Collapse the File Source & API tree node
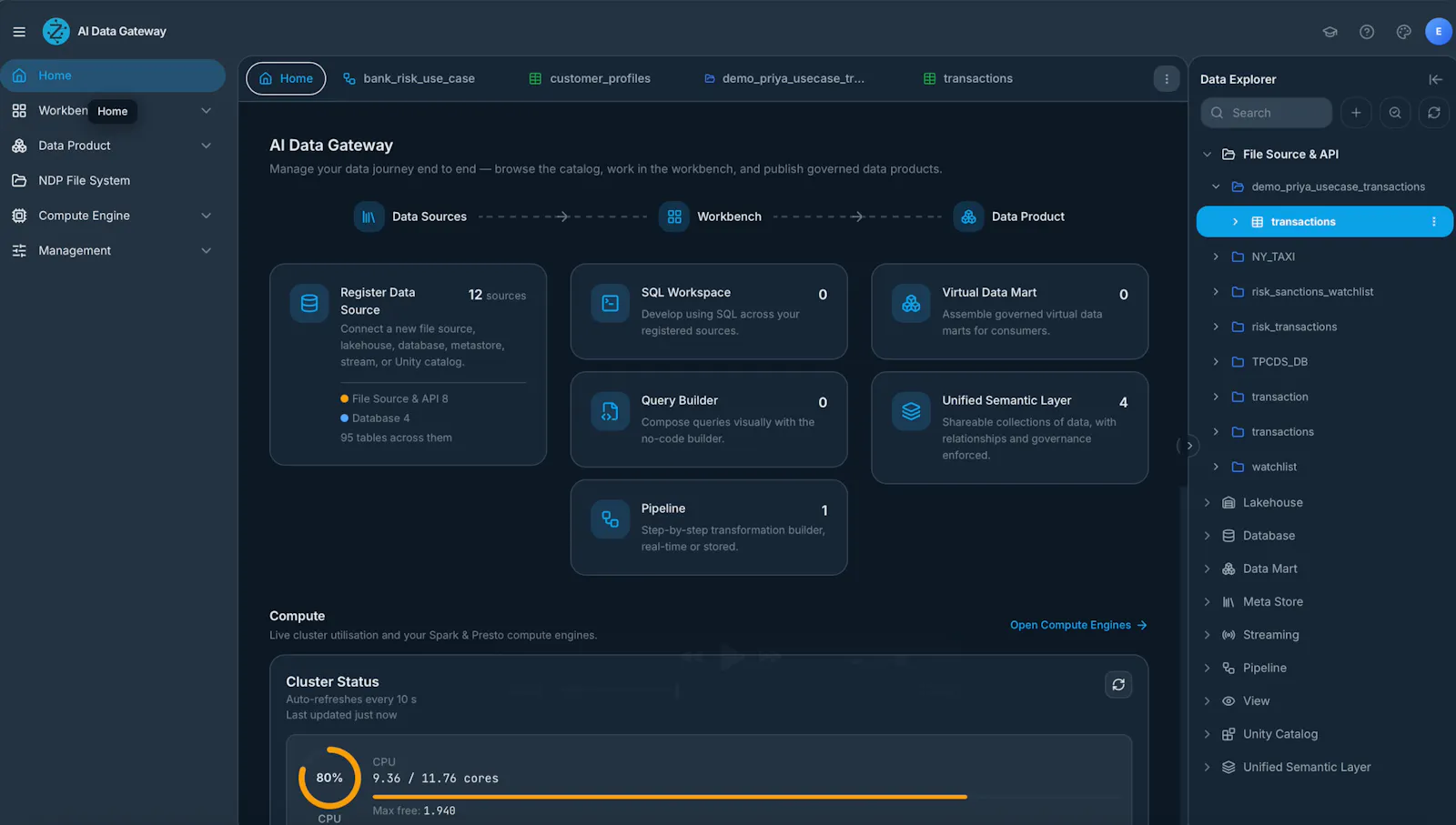 pos(1208,155)
